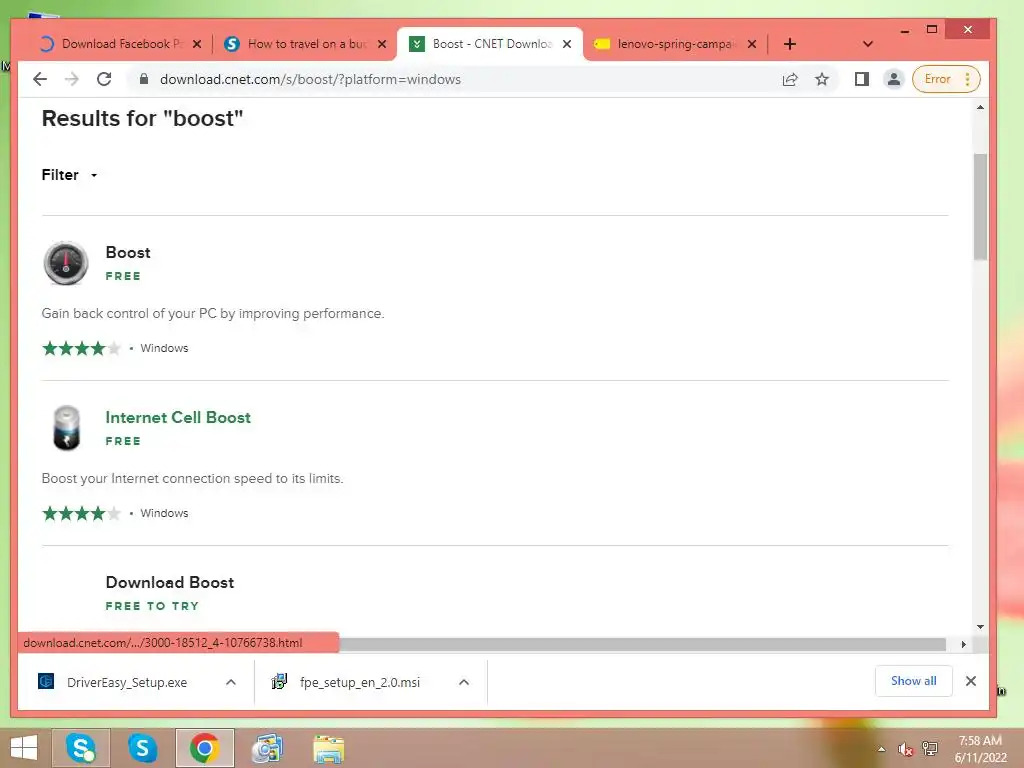The height and width of the screenshot is (768, 1024).
Task: Close the Boost CNET tab
Action: [x=567, y=44]
